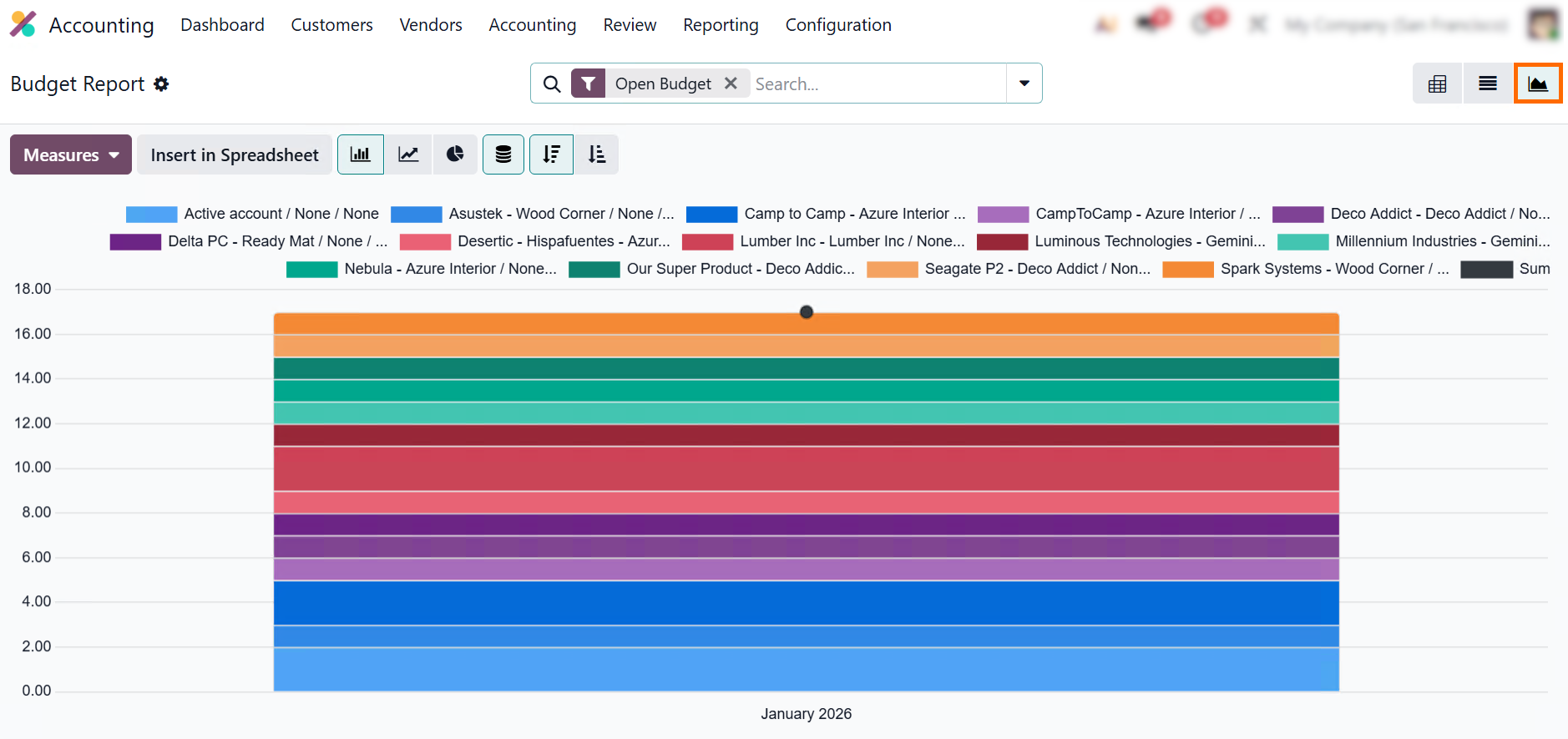Image resolution: width=1568 pixels, height=739 pixels.
Task: Open Budget Report settings gear
Action: click(x=161, y=84)
